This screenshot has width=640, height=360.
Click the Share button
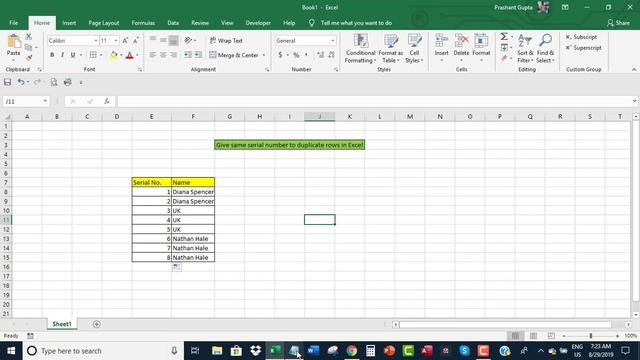click(x=618, y=23)
